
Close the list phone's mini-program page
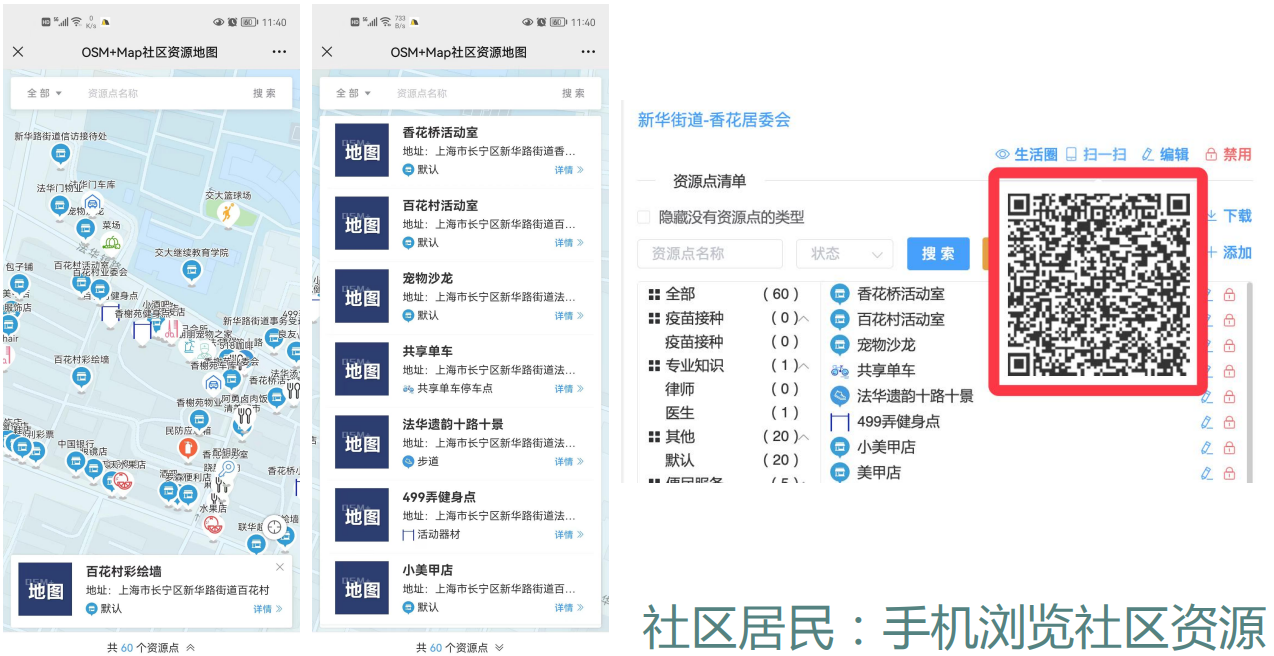327,52
